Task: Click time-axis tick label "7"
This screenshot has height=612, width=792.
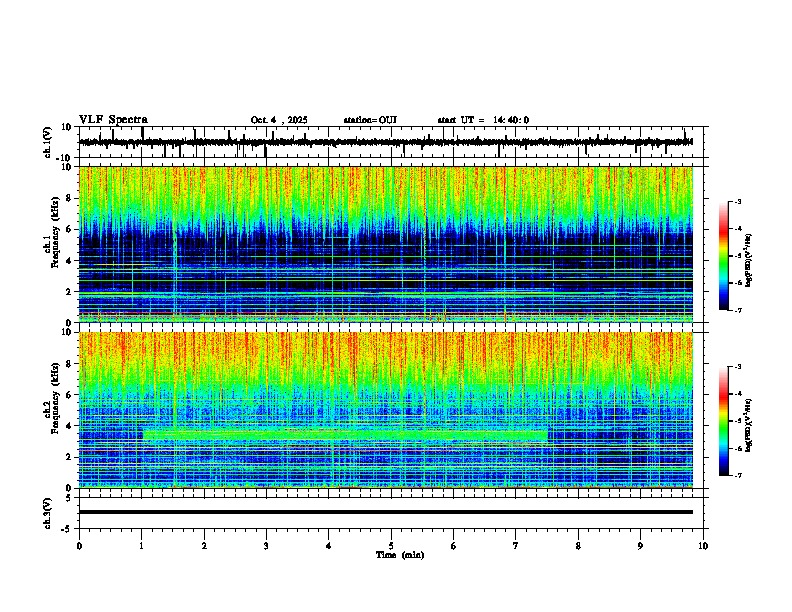Action: pos(516,546)
